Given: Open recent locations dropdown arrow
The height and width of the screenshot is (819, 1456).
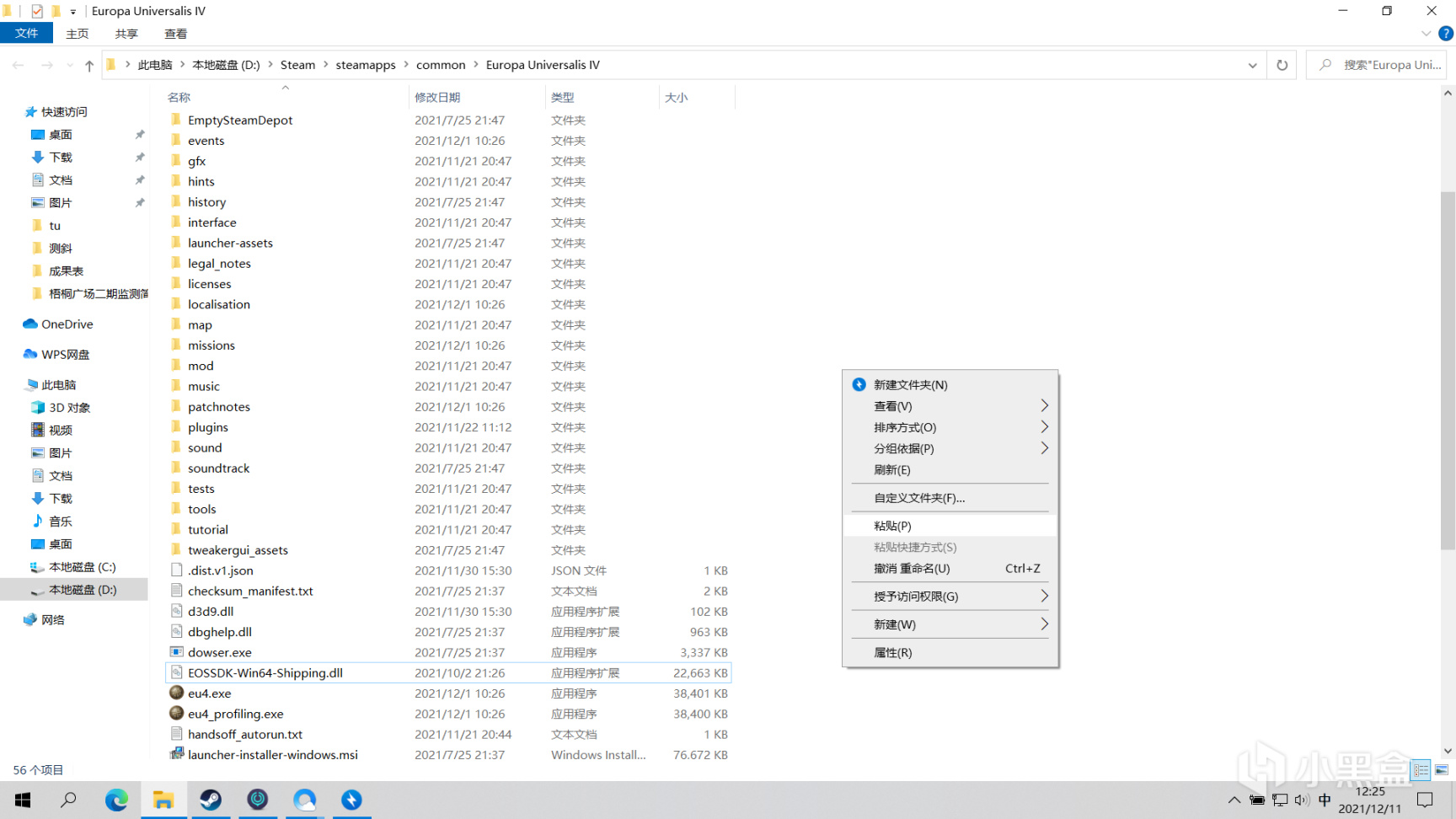Looking at the screenshot, I should (69, 65).
